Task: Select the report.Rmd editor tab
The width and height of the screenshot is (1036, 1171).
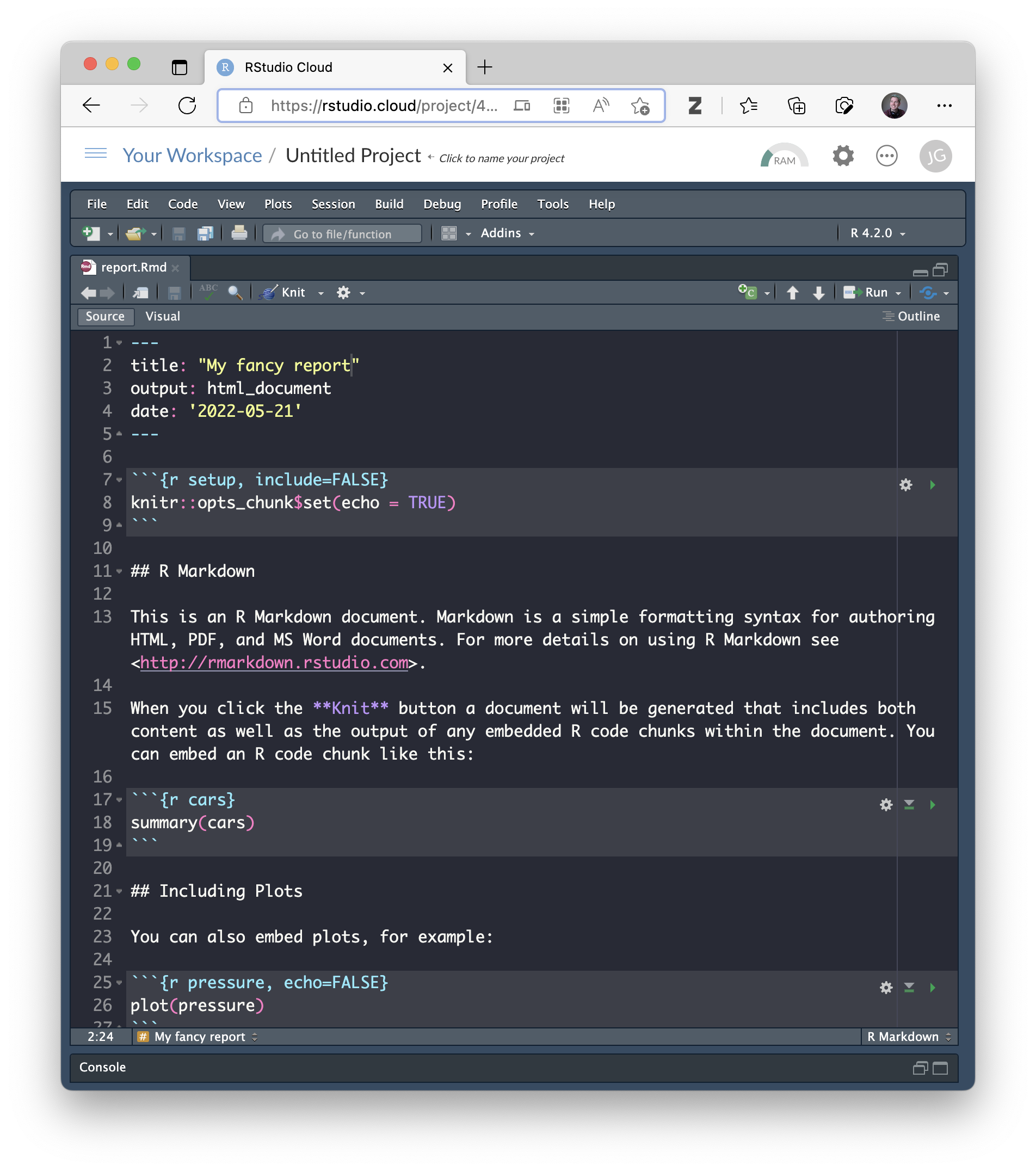Action: (x=133, y=268)
